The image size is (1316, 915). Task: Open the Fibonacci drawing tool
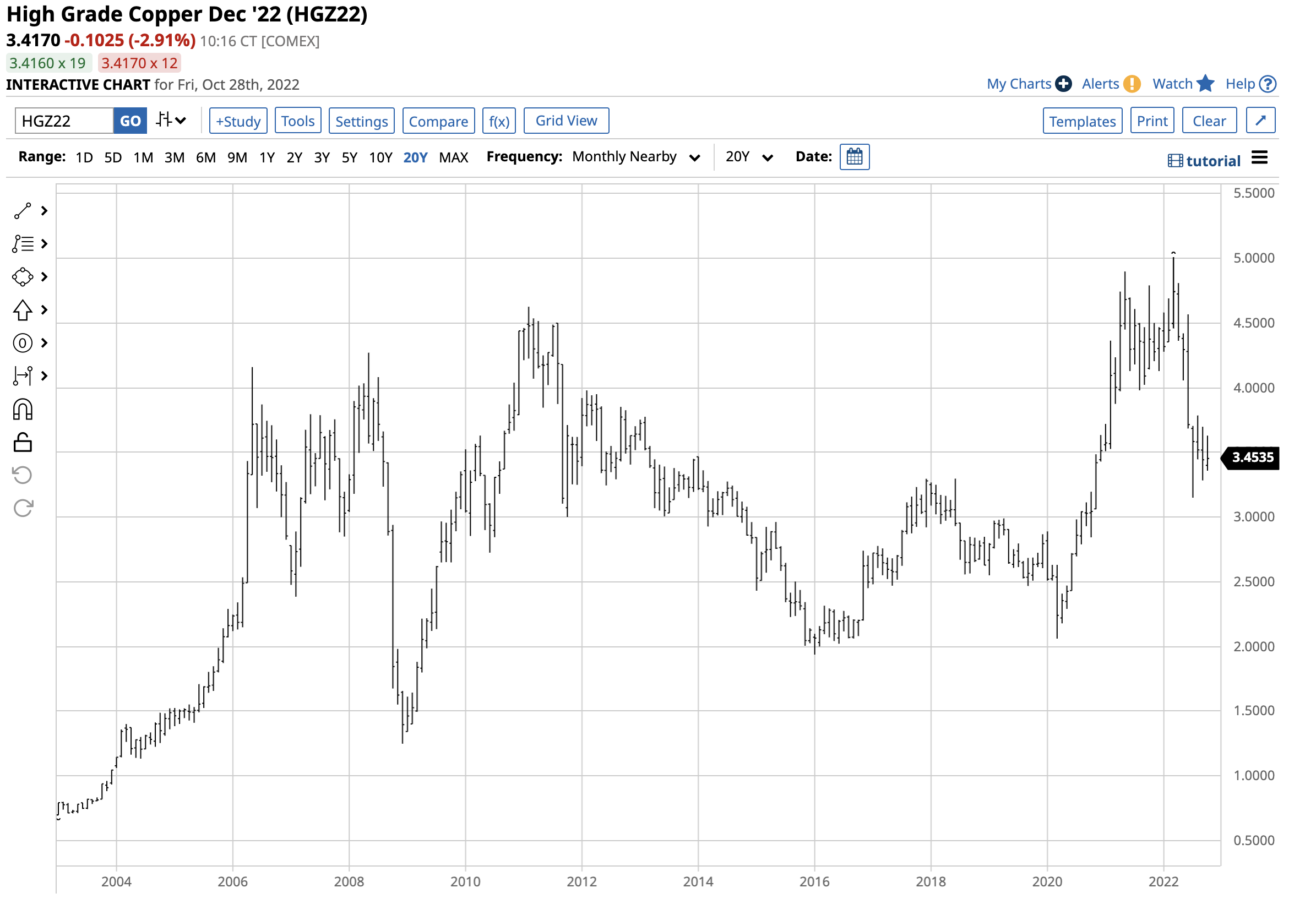point(23,244)
